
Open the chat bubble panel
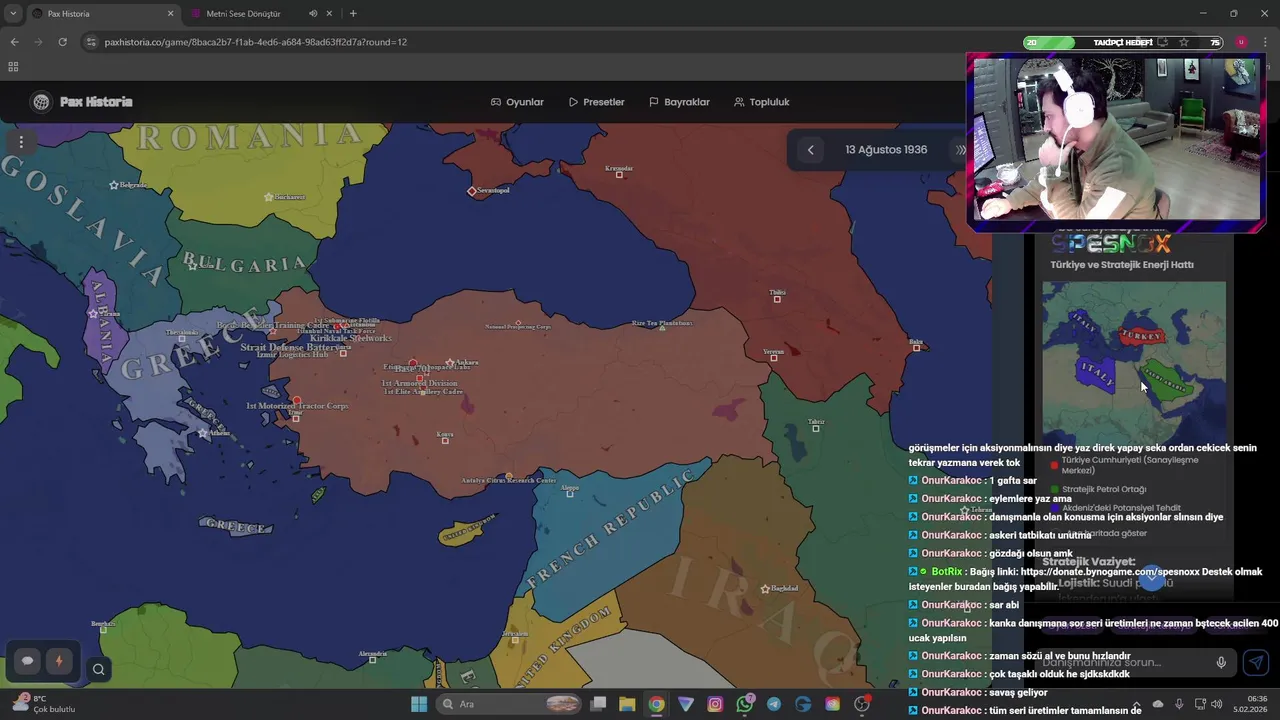pos(27,661)
